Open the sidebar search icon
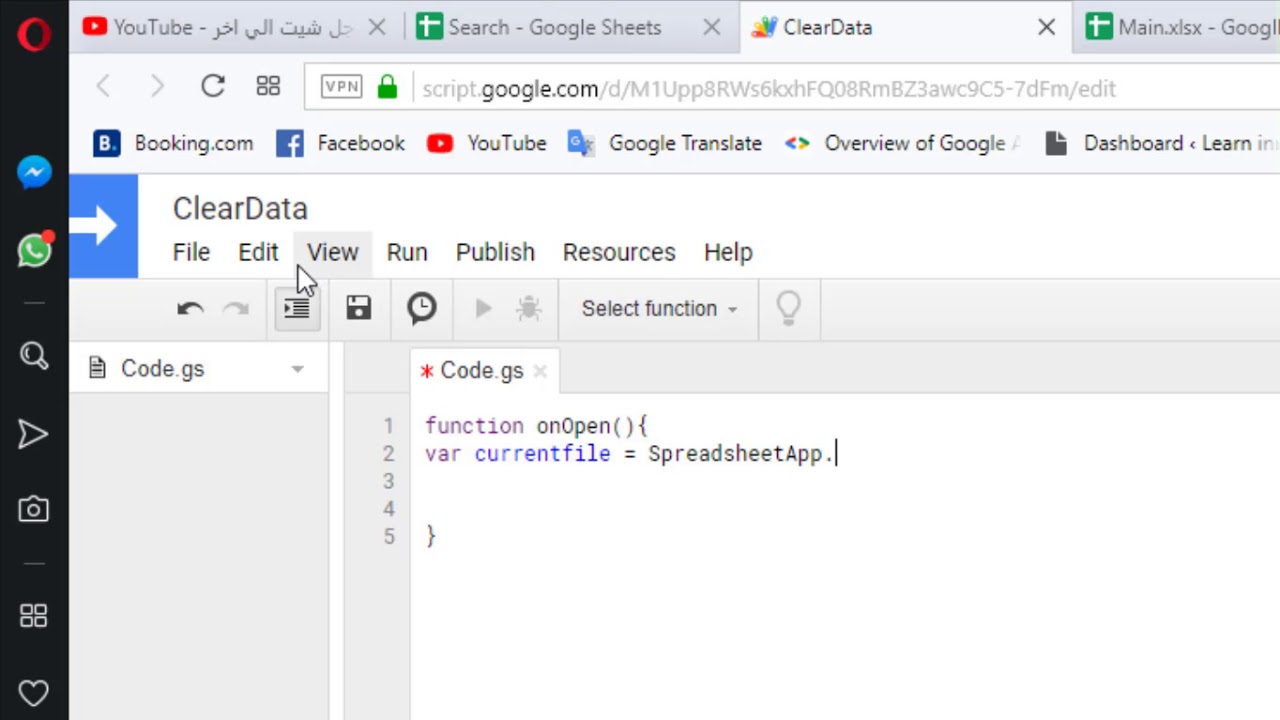Image resolution: width=1280 pixels, height=720 pixels. [x=34, y=355]
